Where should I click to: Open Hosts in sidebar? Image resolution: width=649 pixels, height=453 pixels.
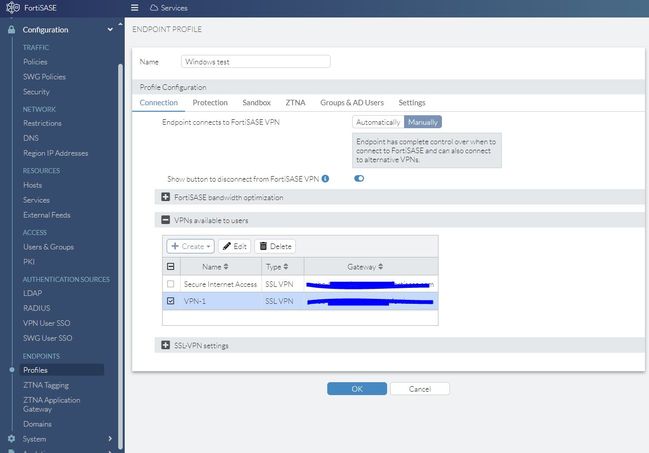coord(32,185)
